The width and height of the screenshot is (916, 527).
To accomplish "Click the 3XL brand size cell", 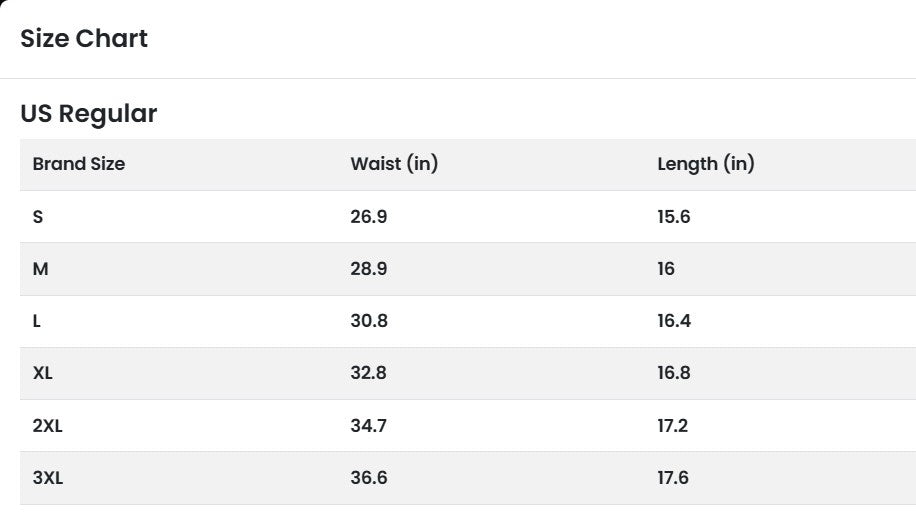I will click(47, 478).
